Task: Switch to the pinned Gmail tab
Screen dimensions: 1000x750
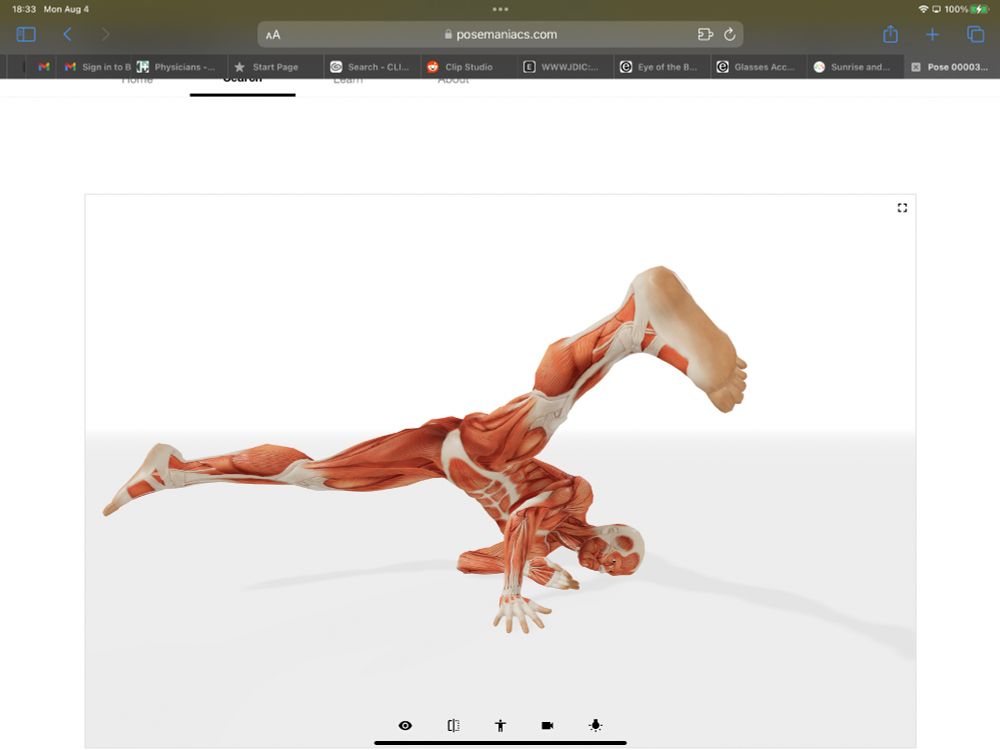Action: (x=43, y=66)
